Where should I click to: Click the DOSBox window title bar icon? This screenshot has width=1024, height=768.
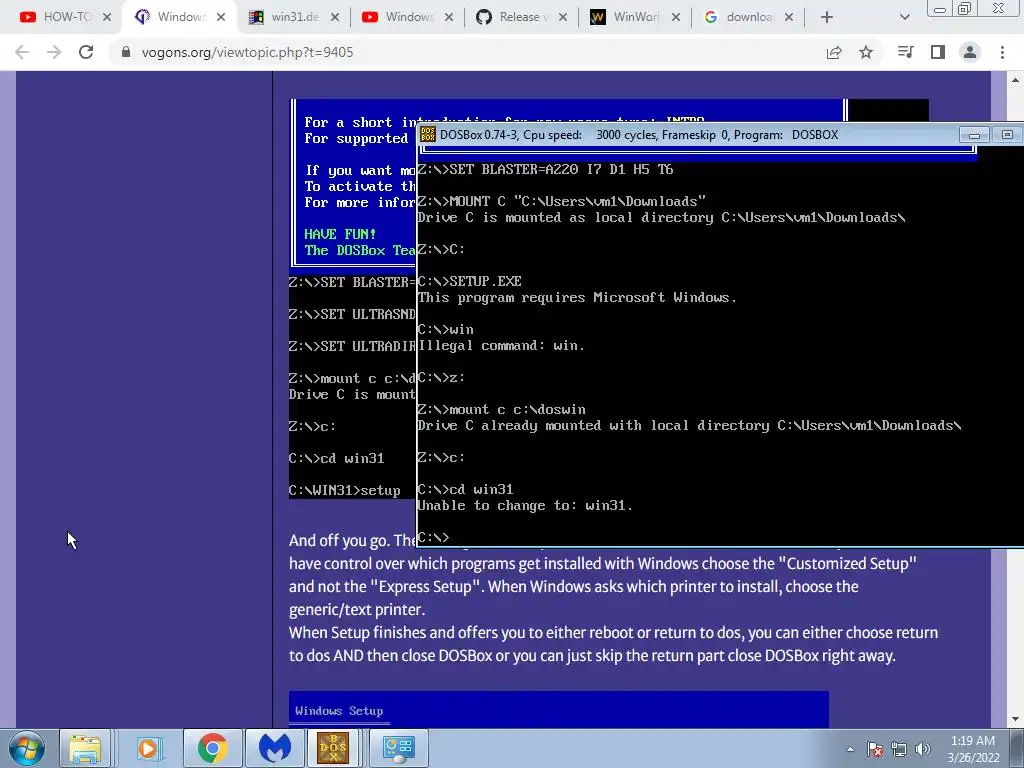coord(428,135)
